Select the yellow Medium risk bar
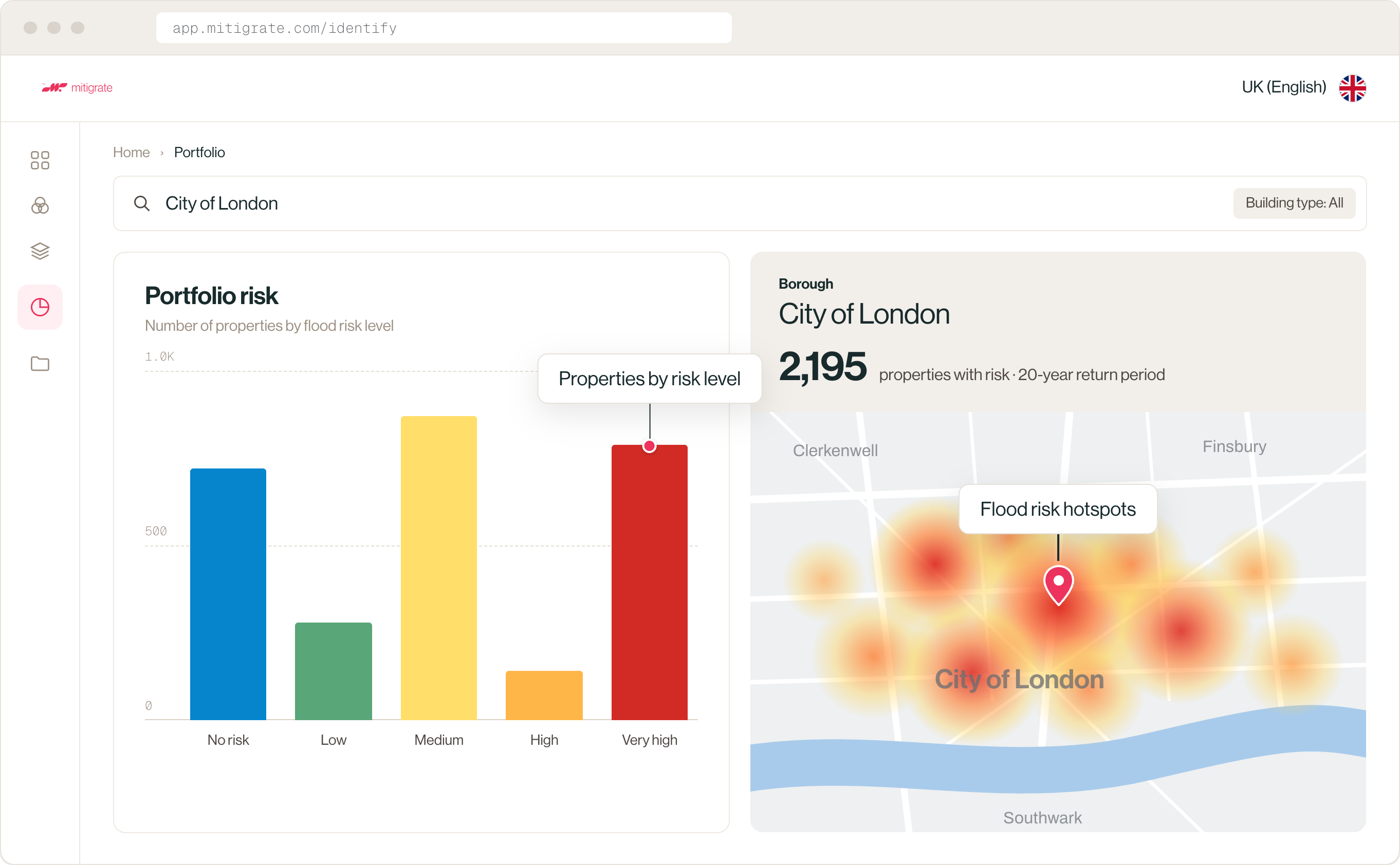The height and width of the screenshot is (865, 1400). pyautogui.click(x=438, y=568)
